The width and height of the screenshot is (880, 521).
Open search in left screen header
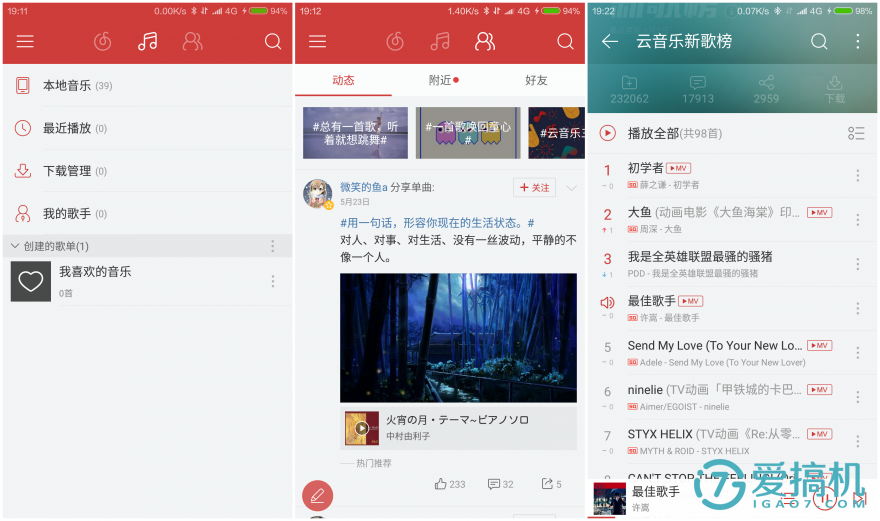coord(273,41)
